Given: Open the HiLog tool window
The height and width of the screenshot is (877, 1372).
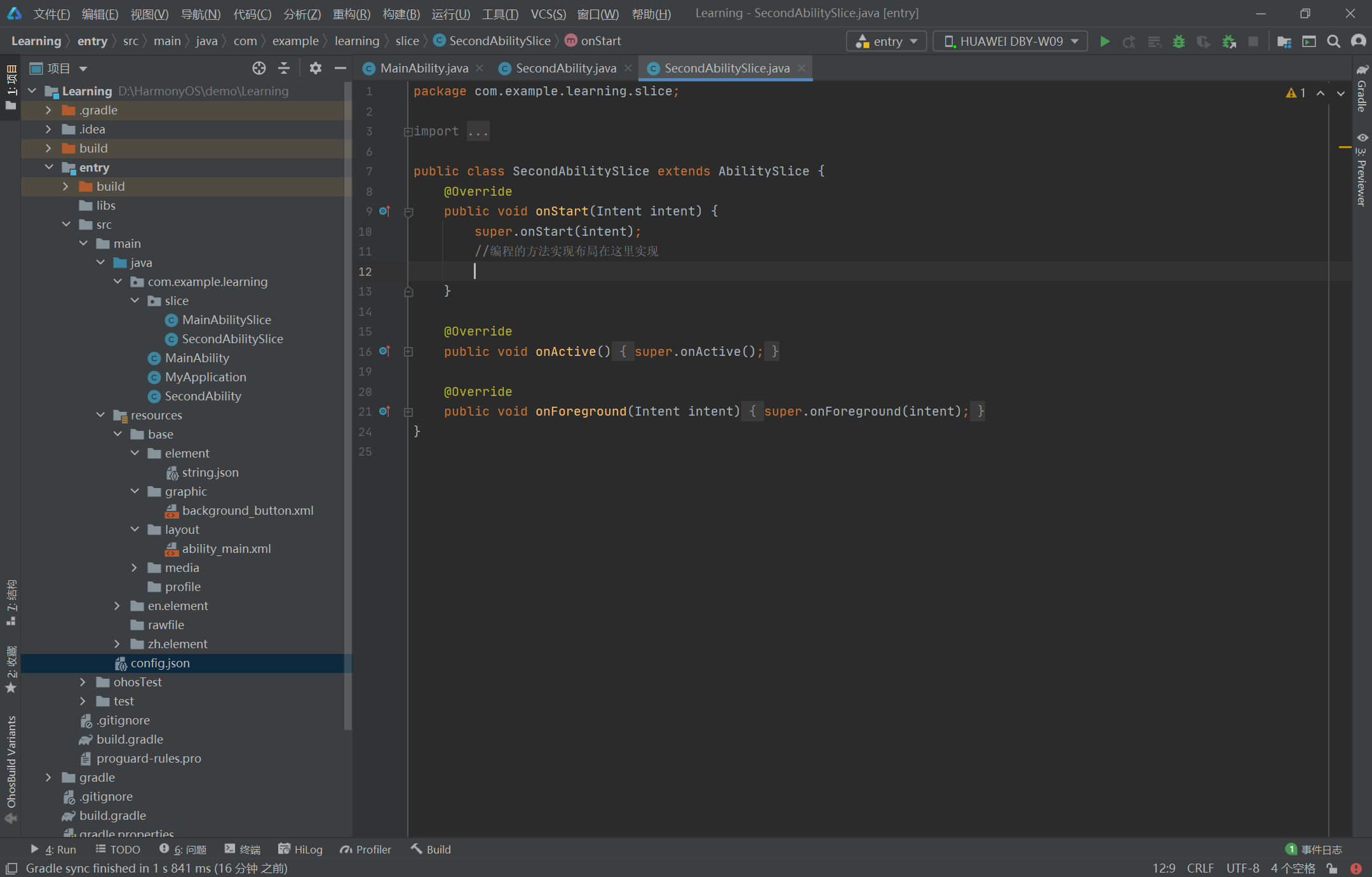Looking at the screenshot, I should click(x=301, y=849).
